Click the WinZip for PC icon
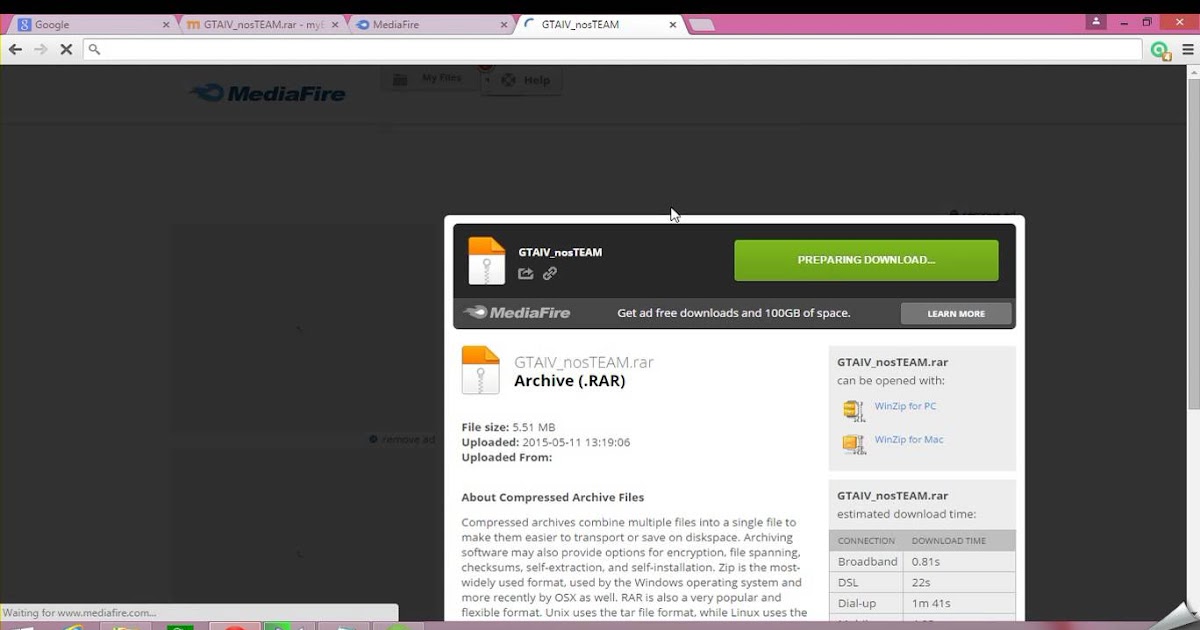The image size is (1200, 630). click(853, 410)
